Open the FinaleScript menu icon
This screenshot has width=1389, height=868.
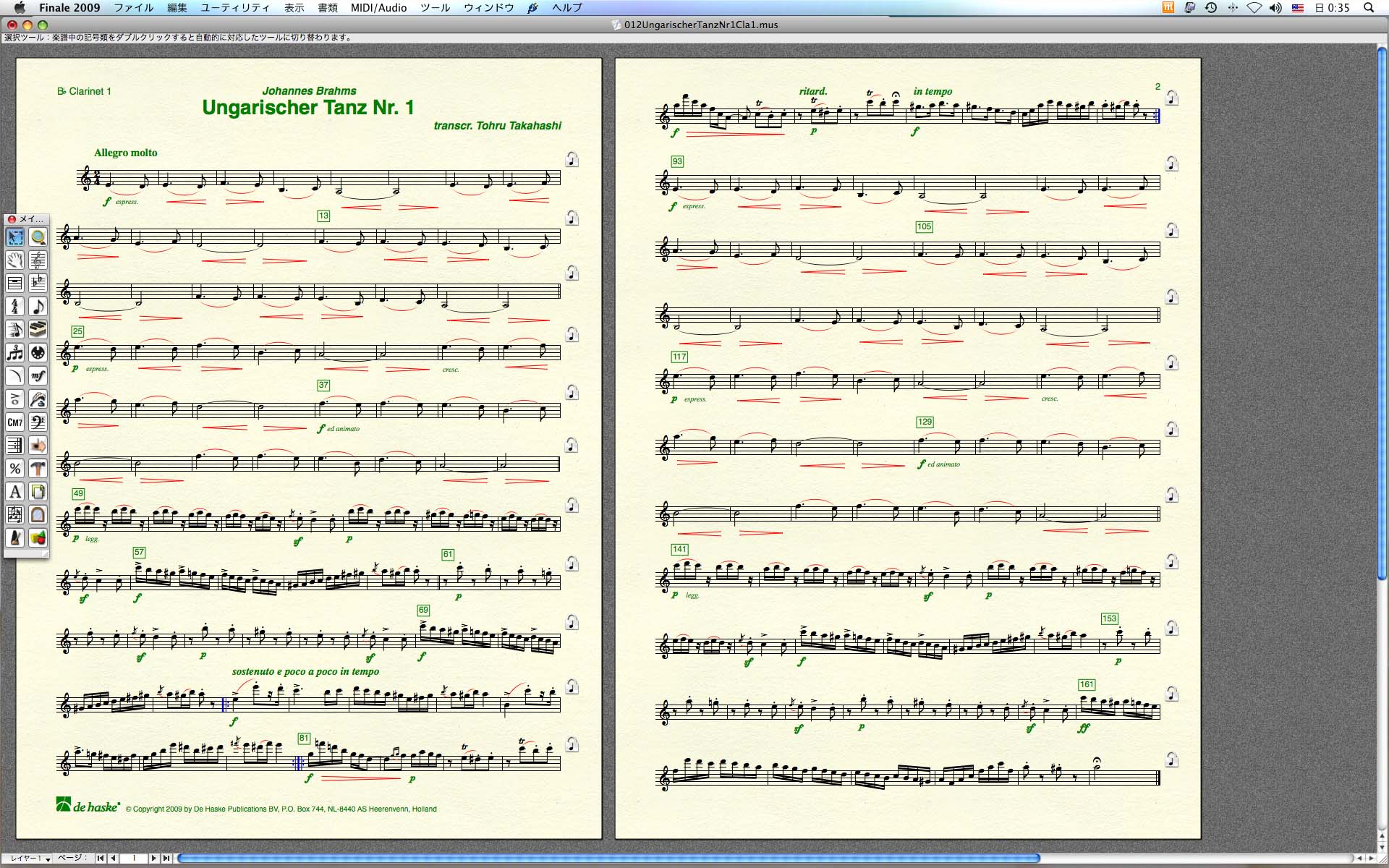click(x=533, y=7)
